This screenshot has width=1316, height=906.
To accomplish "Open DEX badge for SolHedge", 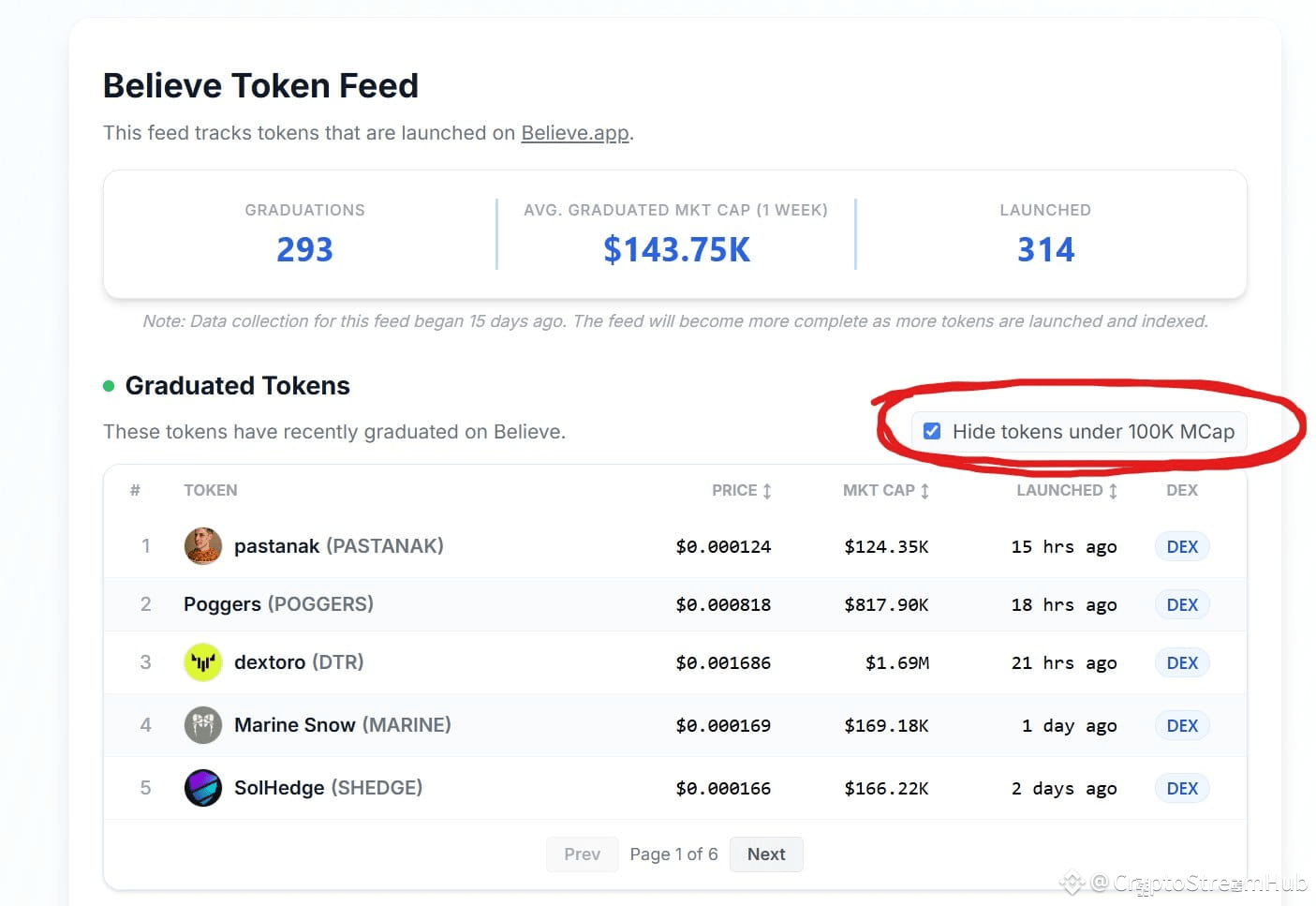I will pos(1182,788).
